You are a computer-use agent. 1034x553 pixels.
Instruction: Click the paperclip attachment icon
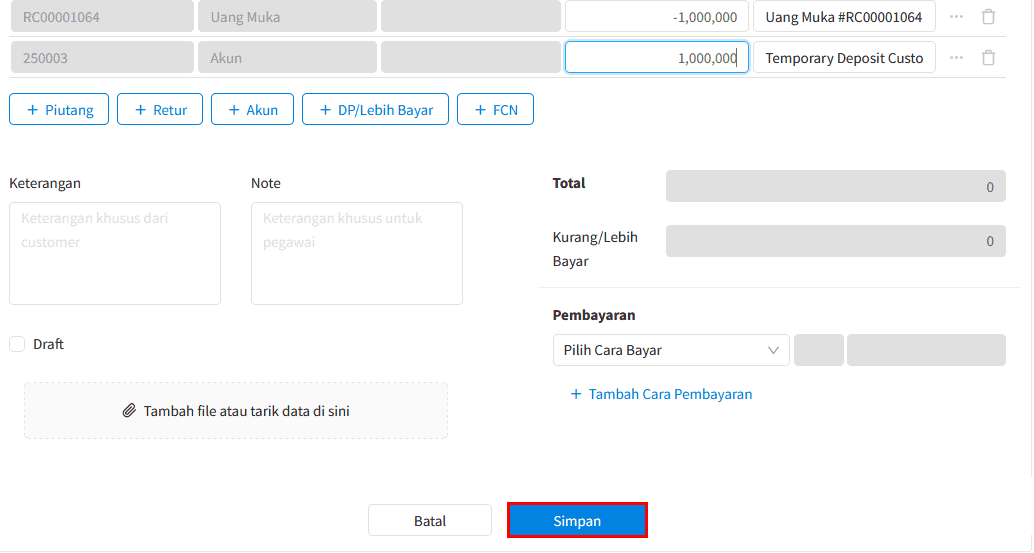tap(129, 411)
